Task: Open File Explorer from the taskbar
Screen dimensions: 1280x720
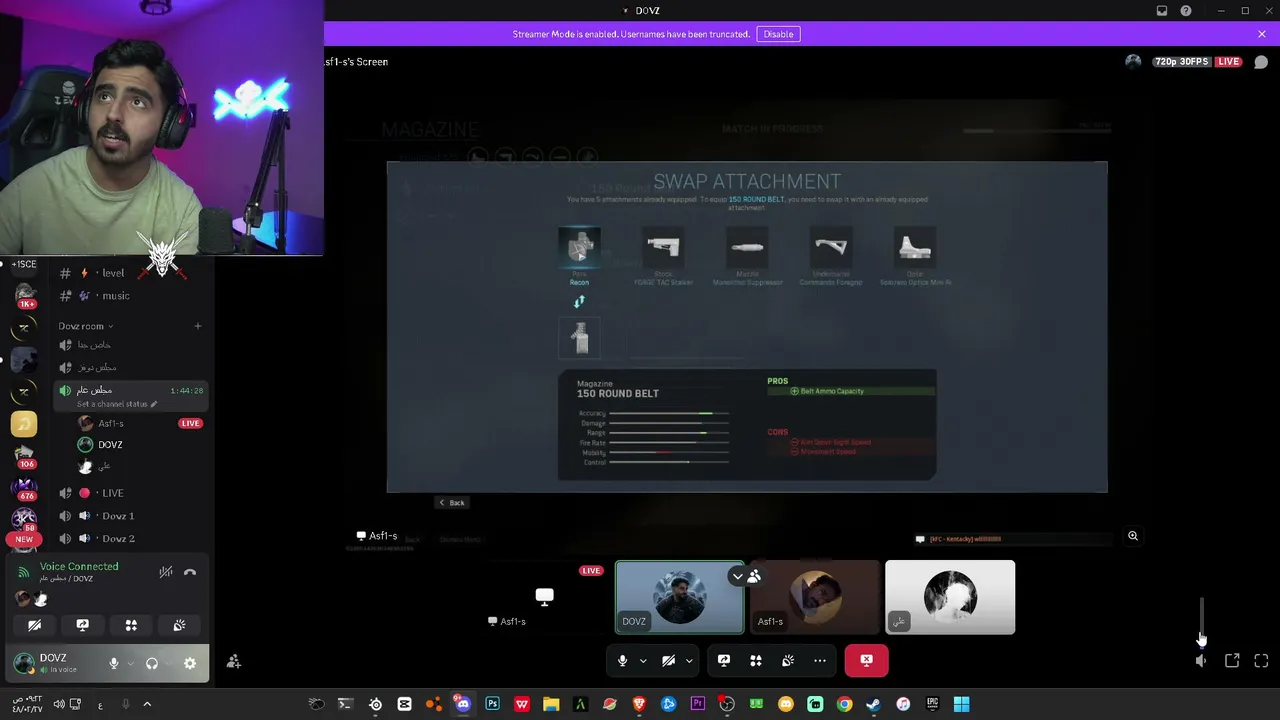Action: click(x=551, y=704)
